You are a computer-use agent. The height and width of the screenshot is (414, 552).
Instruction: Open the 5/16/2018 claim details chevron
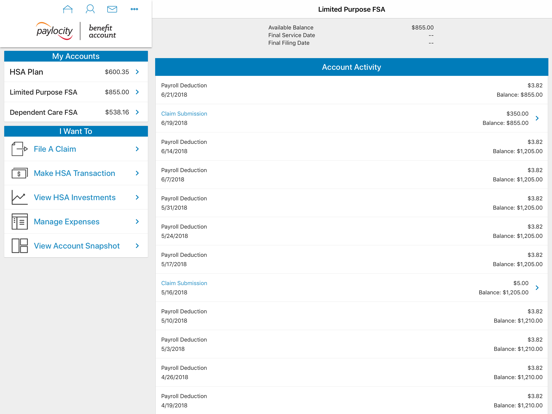point(537,288)
